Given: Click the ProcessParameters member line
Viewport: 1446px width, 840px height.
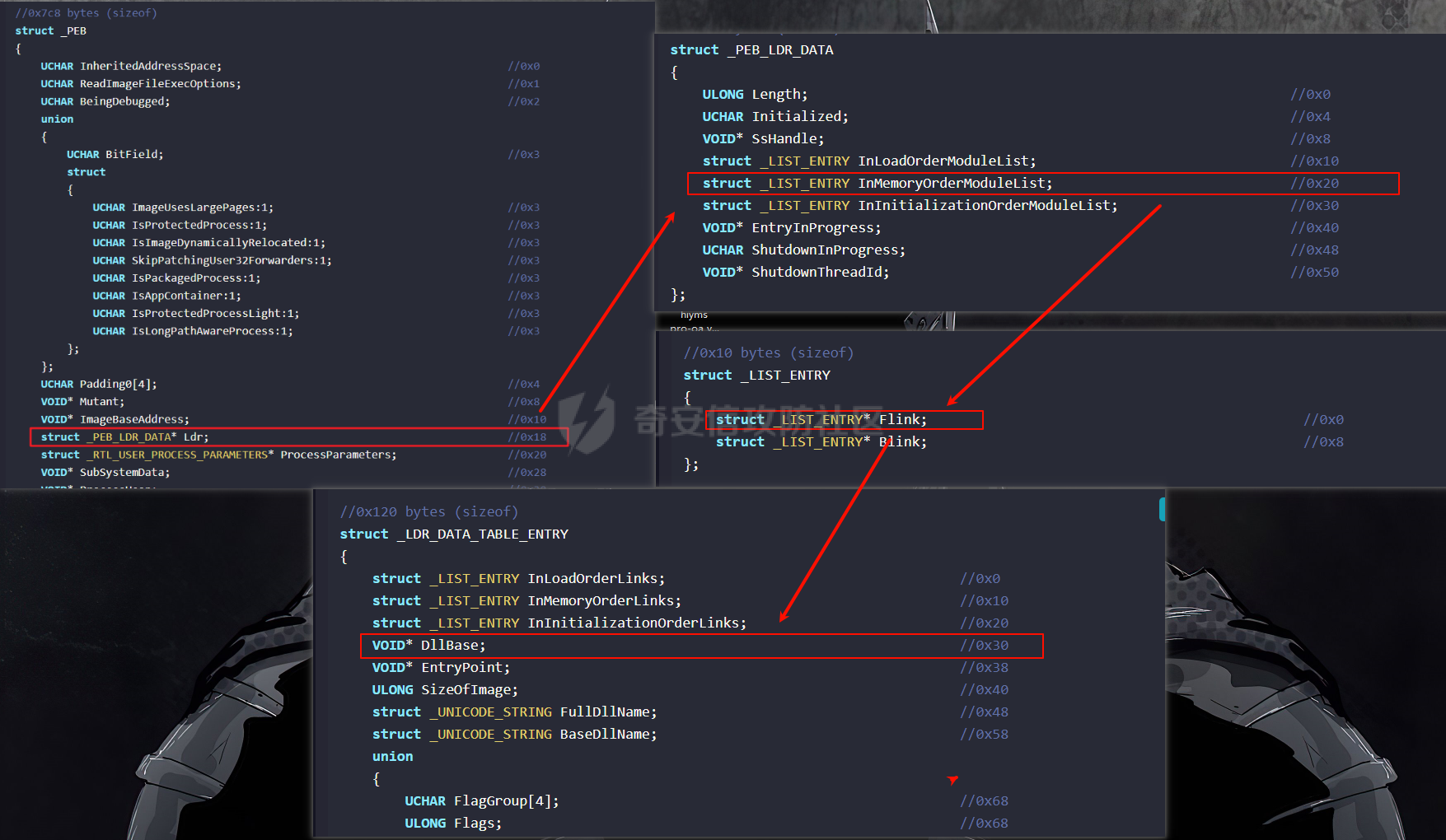Looking at the screenshot, I should [x=218, y=455].
